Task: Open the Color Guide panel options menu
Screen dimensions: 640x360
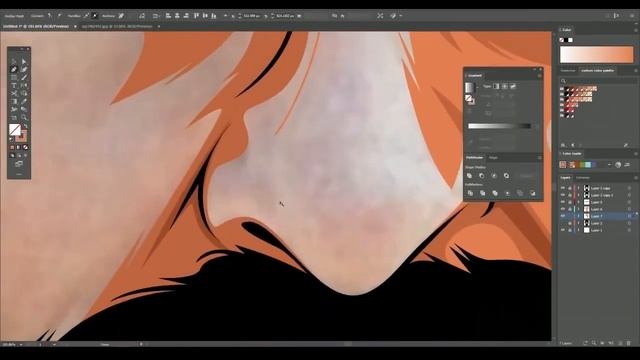Action: click(636, 154)
